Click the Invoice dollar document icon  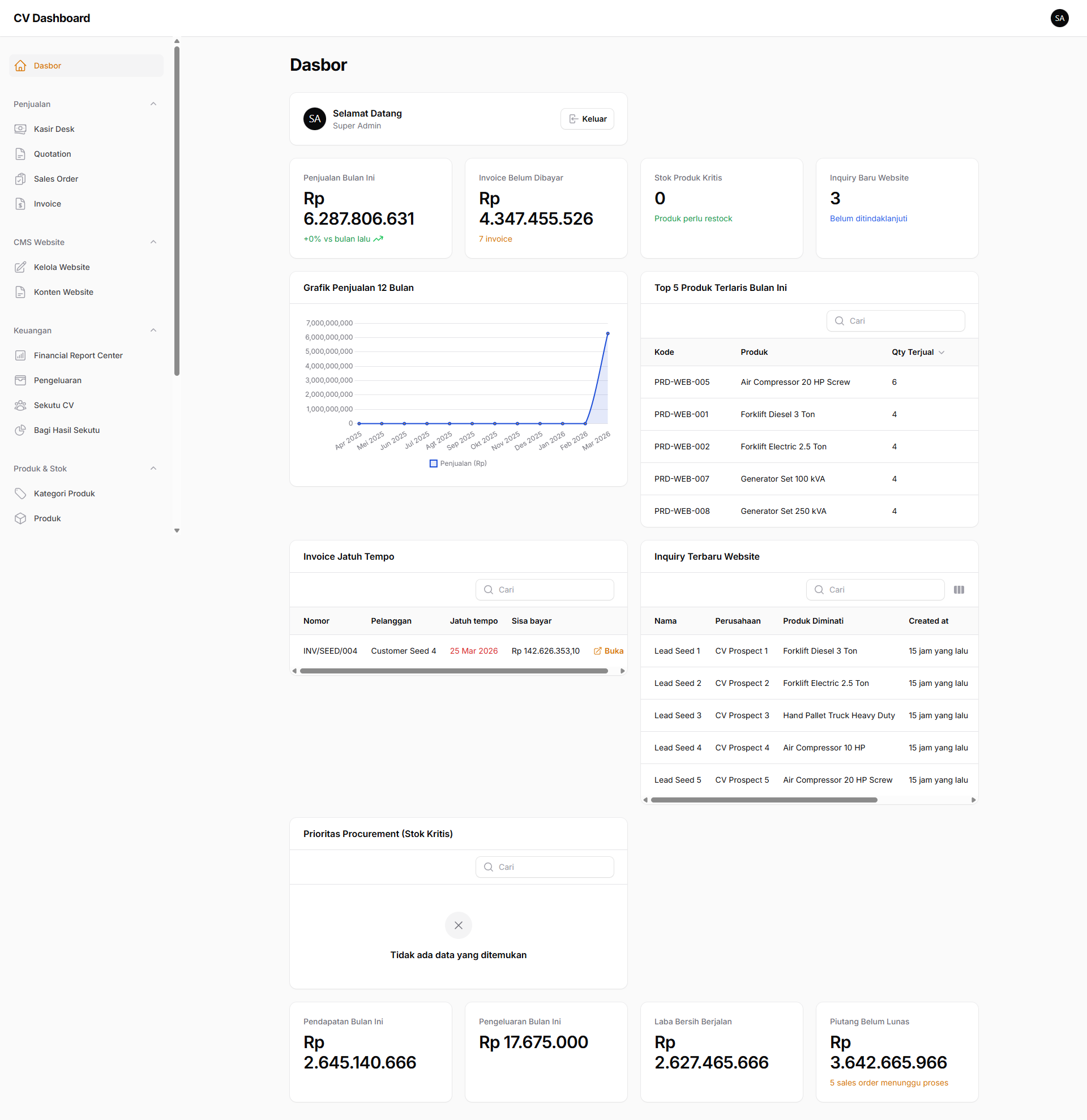click(x=20, y=204)
